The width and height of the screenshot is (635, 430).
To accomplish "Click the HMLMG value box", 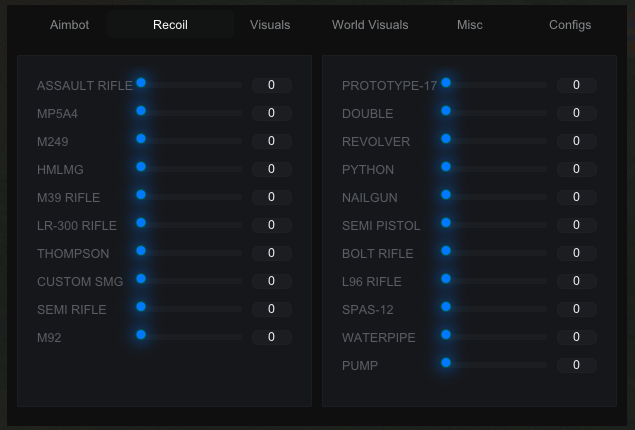I will click(x=271, y=170).
